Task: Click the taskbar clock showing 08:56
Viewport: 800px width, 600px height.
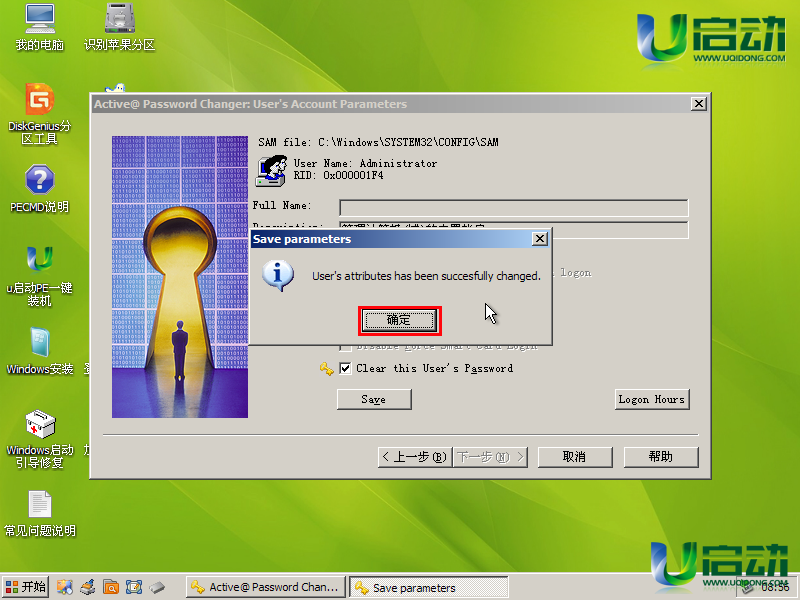Action: point(775,588)
